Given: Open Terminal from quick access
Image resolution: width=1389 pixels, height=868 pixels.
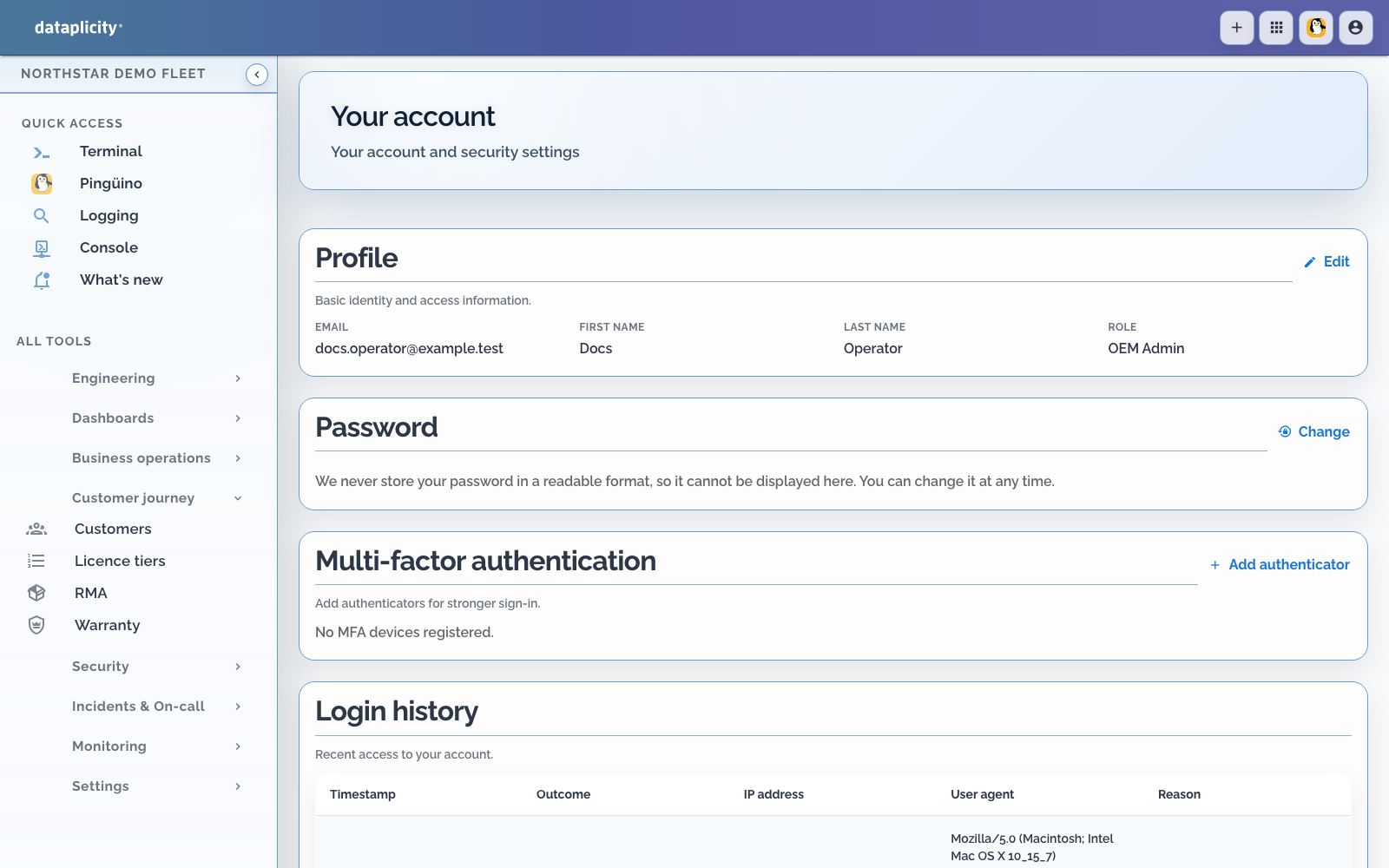Looking at the screenshot, I should point(111,151).
